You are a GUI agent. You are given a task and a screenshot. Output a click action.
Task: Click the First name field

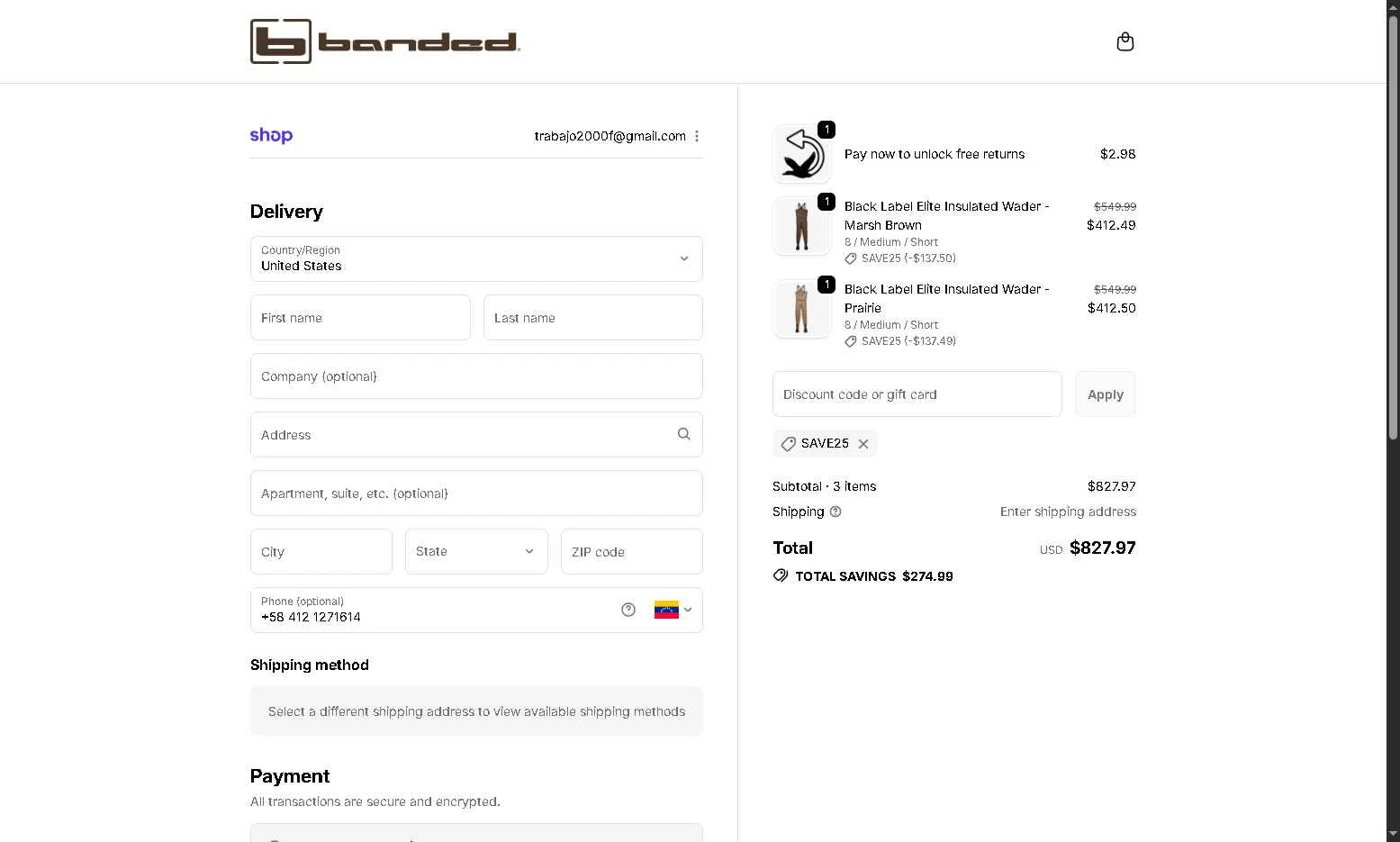360,317
